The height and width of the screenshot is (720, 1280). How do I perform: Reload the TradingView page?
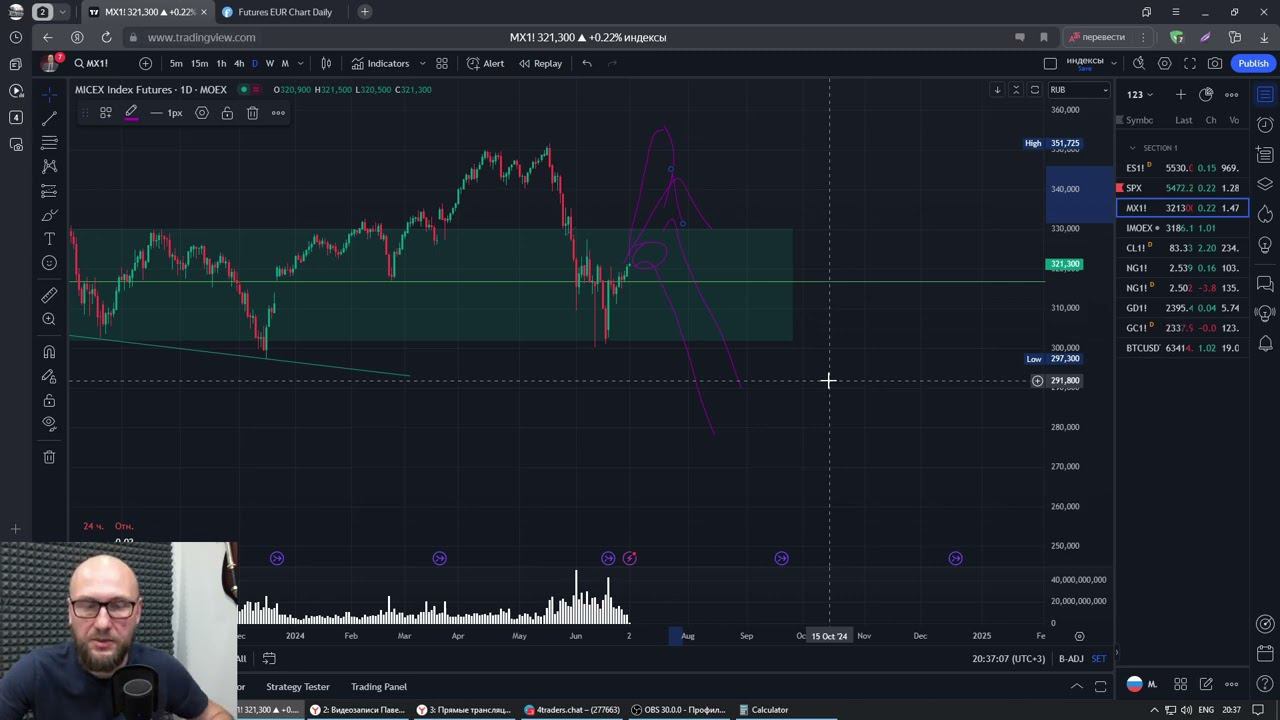(106, 37)
